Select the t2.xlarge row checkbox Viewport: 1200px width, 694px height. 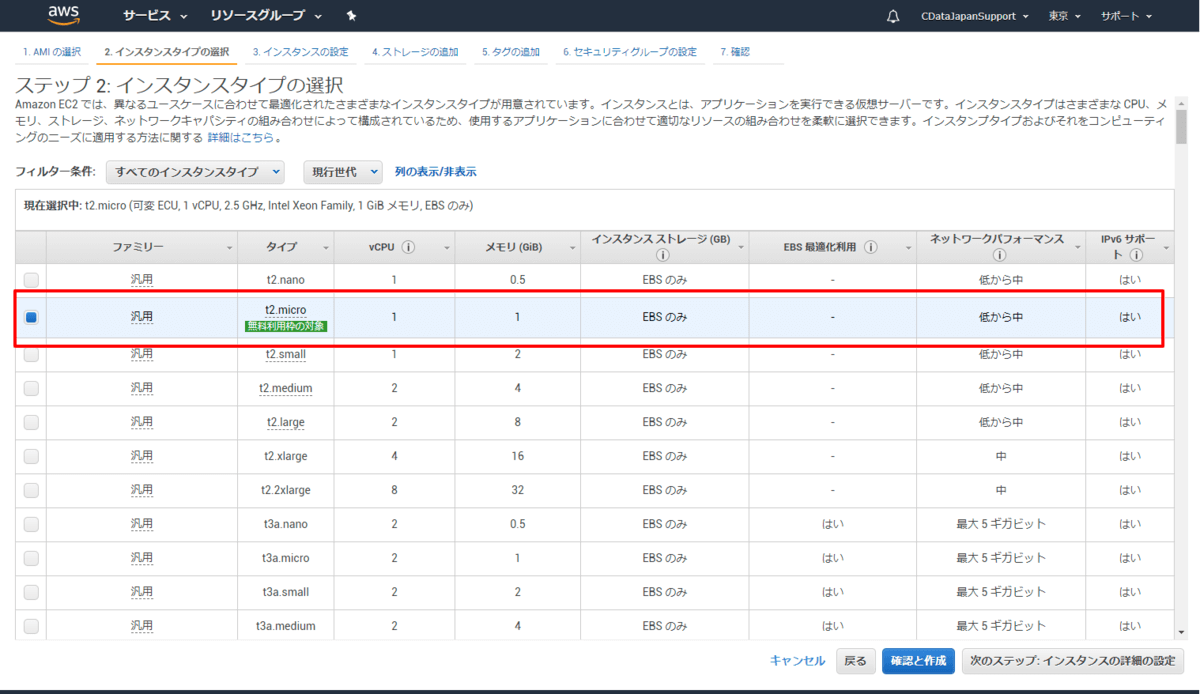point(31,456)
